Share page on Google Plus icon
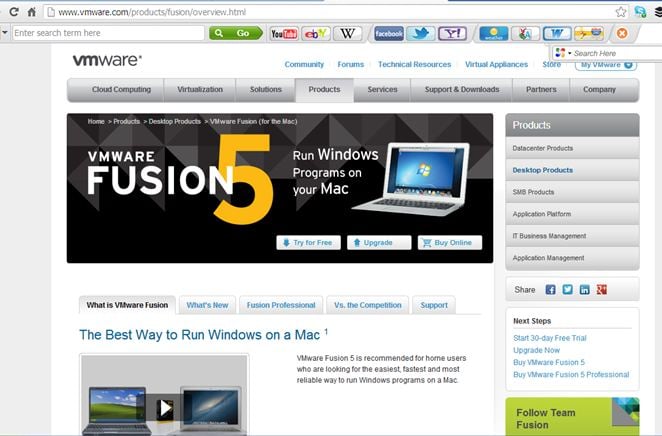Viewport: 662px width, 436px height. coord(602,290)
